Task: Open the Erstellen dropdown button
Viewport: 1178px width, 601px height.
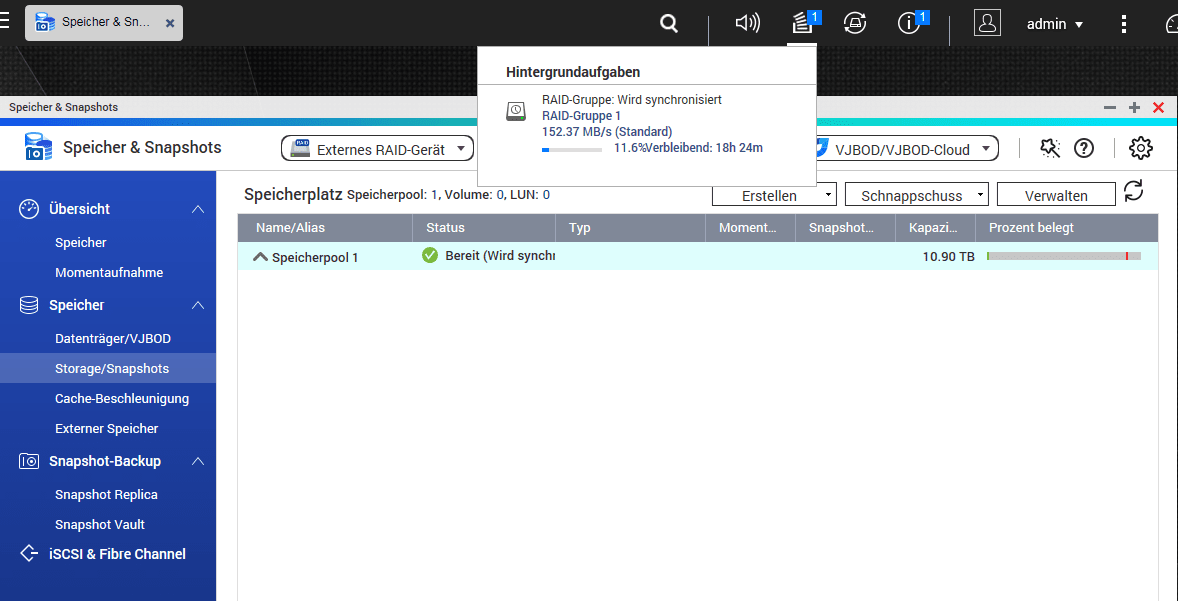Action: point(774,195)
